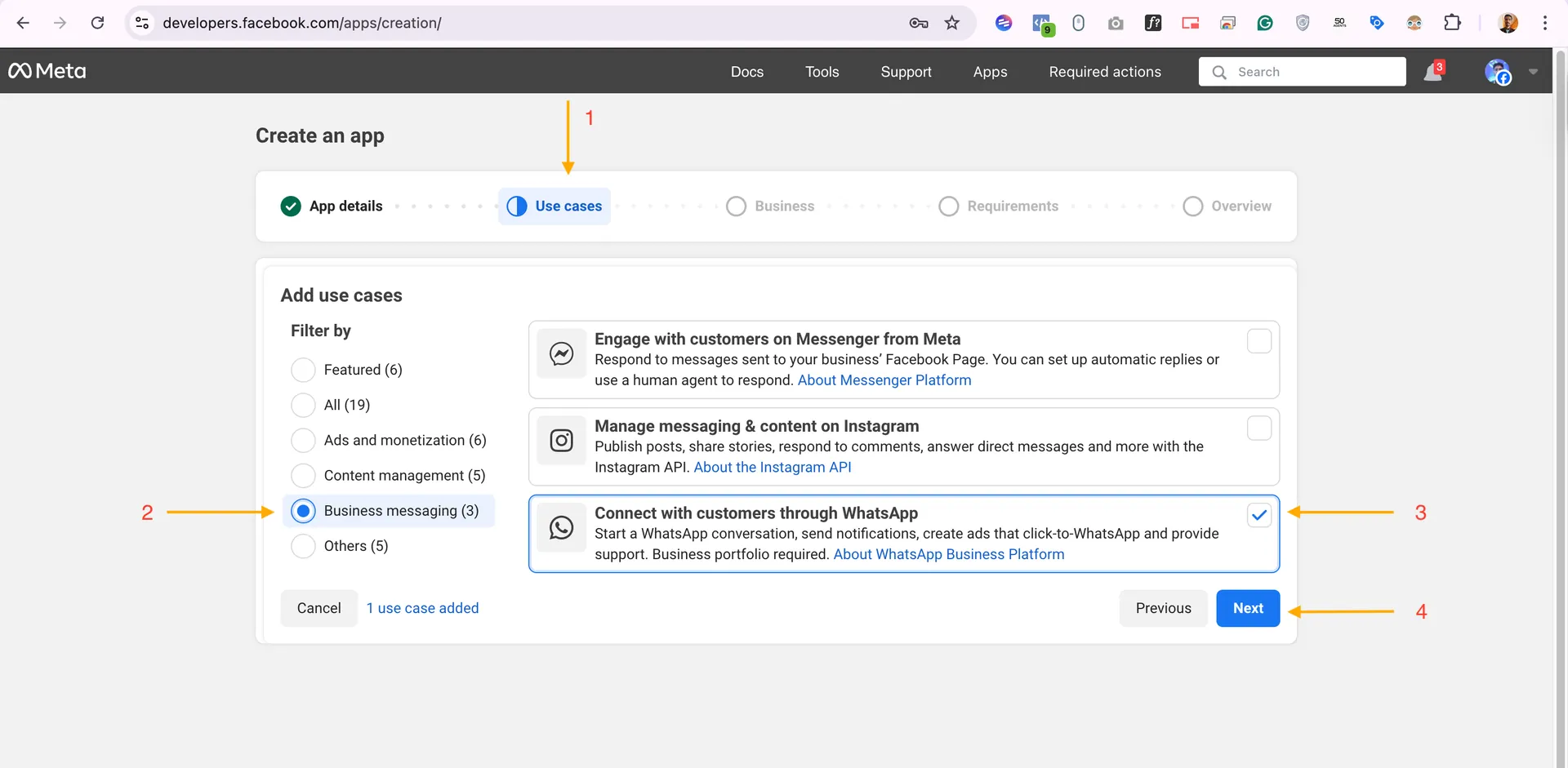Screen dimensions: 1568x768
Task: Open the Support menu
Action: (906, 72)
